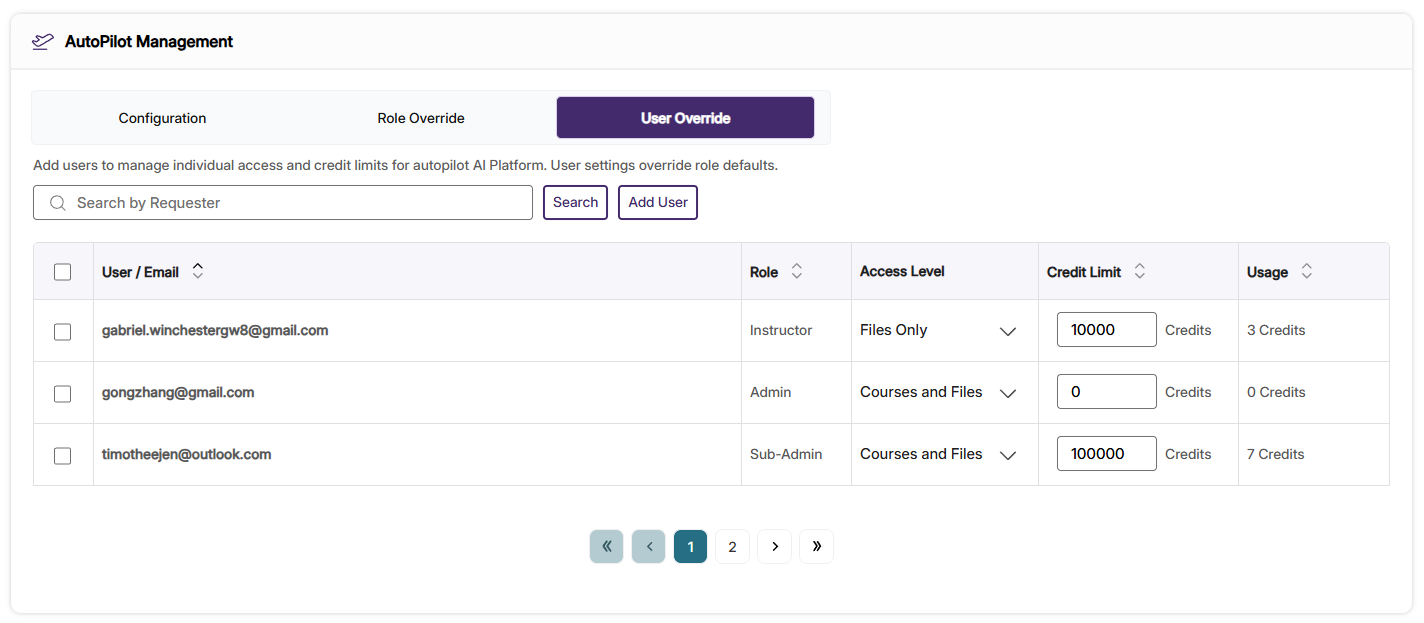
Task: Click the magnifier icon in search bar
Action: click(57, 202)
